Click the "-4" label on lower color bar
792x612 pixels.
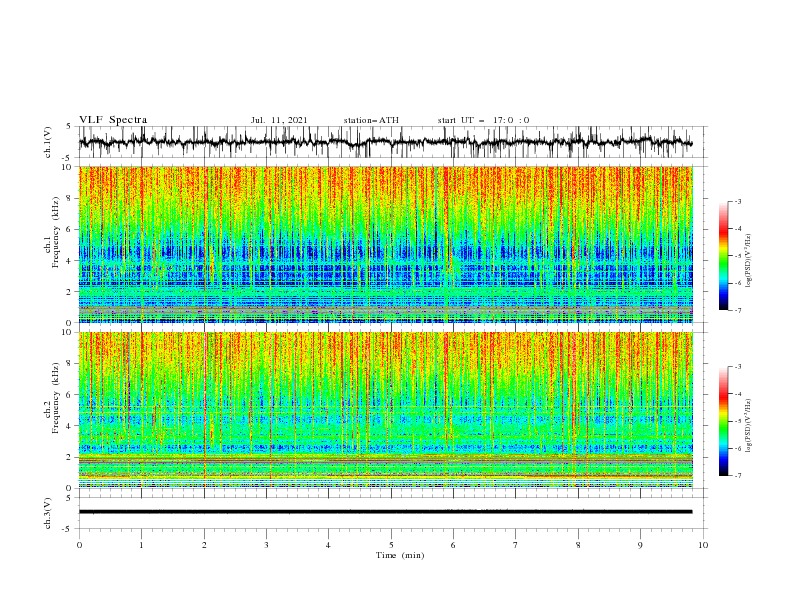(x=737, y=394)
